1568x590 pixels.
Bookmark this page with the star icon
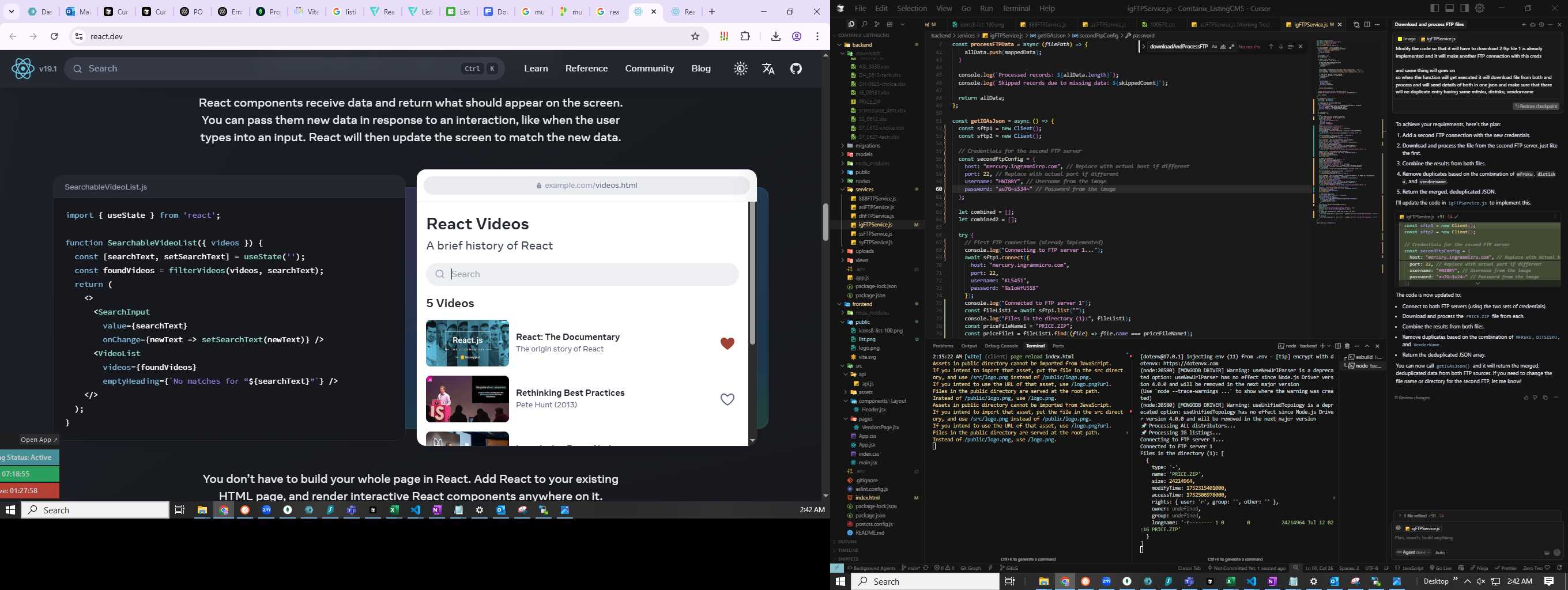(x=695, y=36)
